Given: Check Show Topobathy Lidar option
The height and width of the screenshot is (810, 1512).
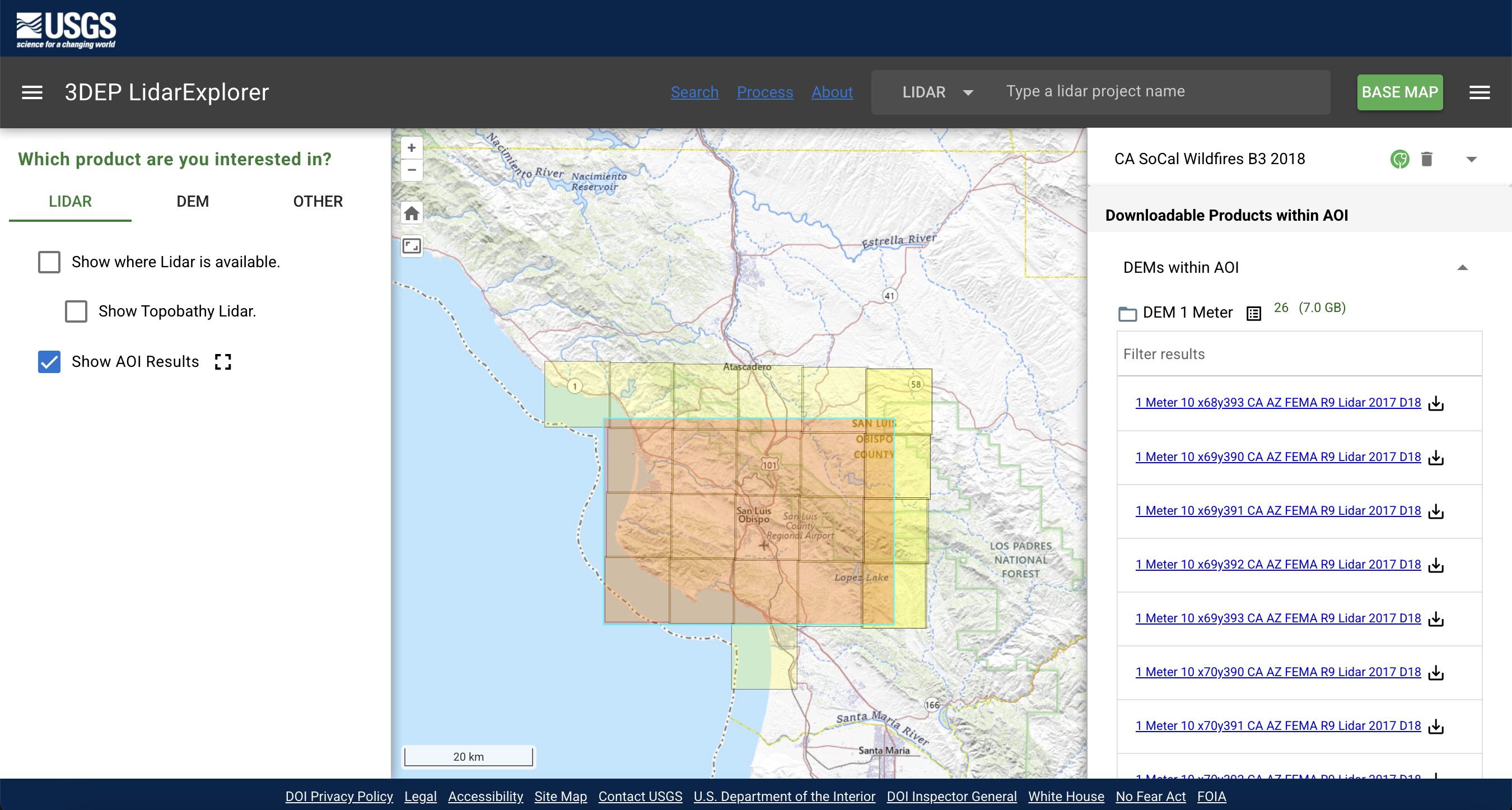Looking at the screenshot, I should tap(76, 311).
